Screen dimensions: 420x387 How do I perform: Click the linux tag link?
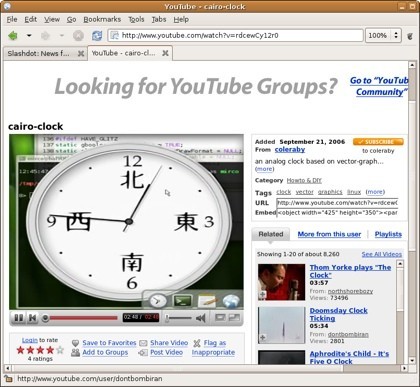[x=354, y=192]
